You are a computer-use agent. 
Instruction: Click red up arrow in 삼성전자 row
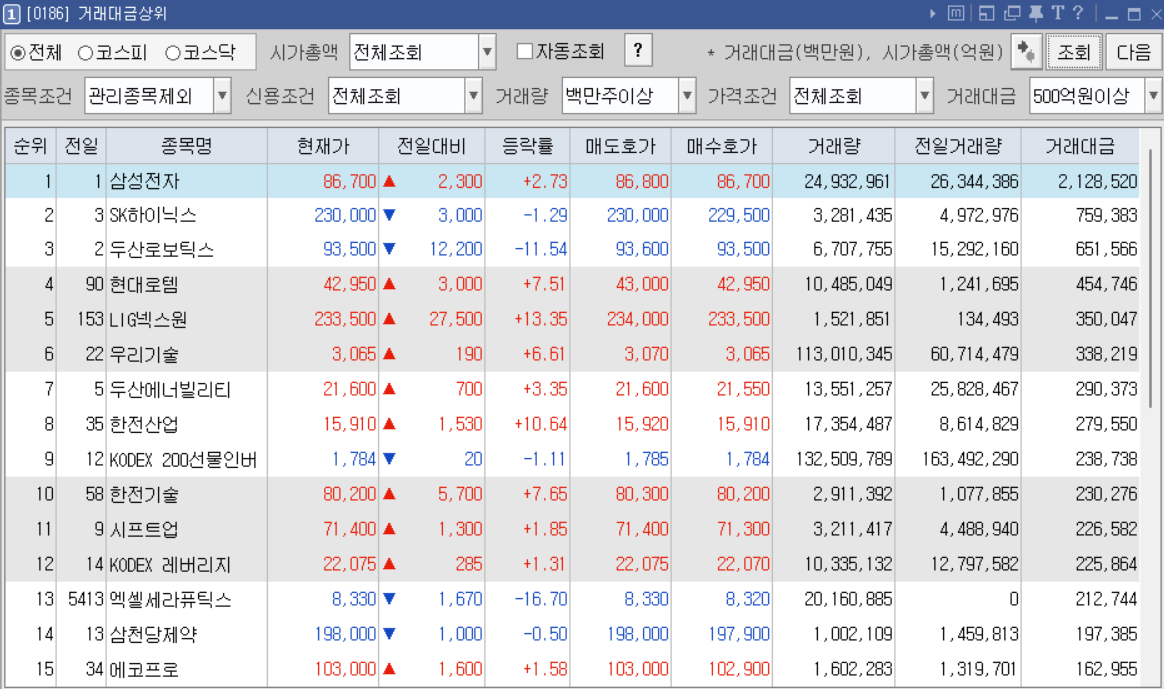coord(389,181)
